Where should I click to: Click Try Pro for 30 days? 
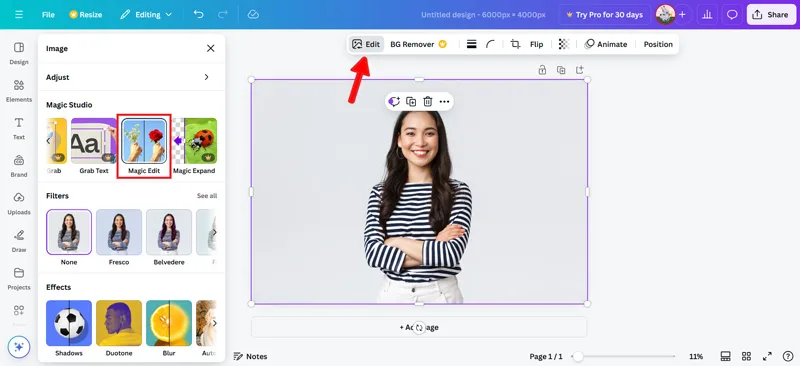tap(605, 15)
